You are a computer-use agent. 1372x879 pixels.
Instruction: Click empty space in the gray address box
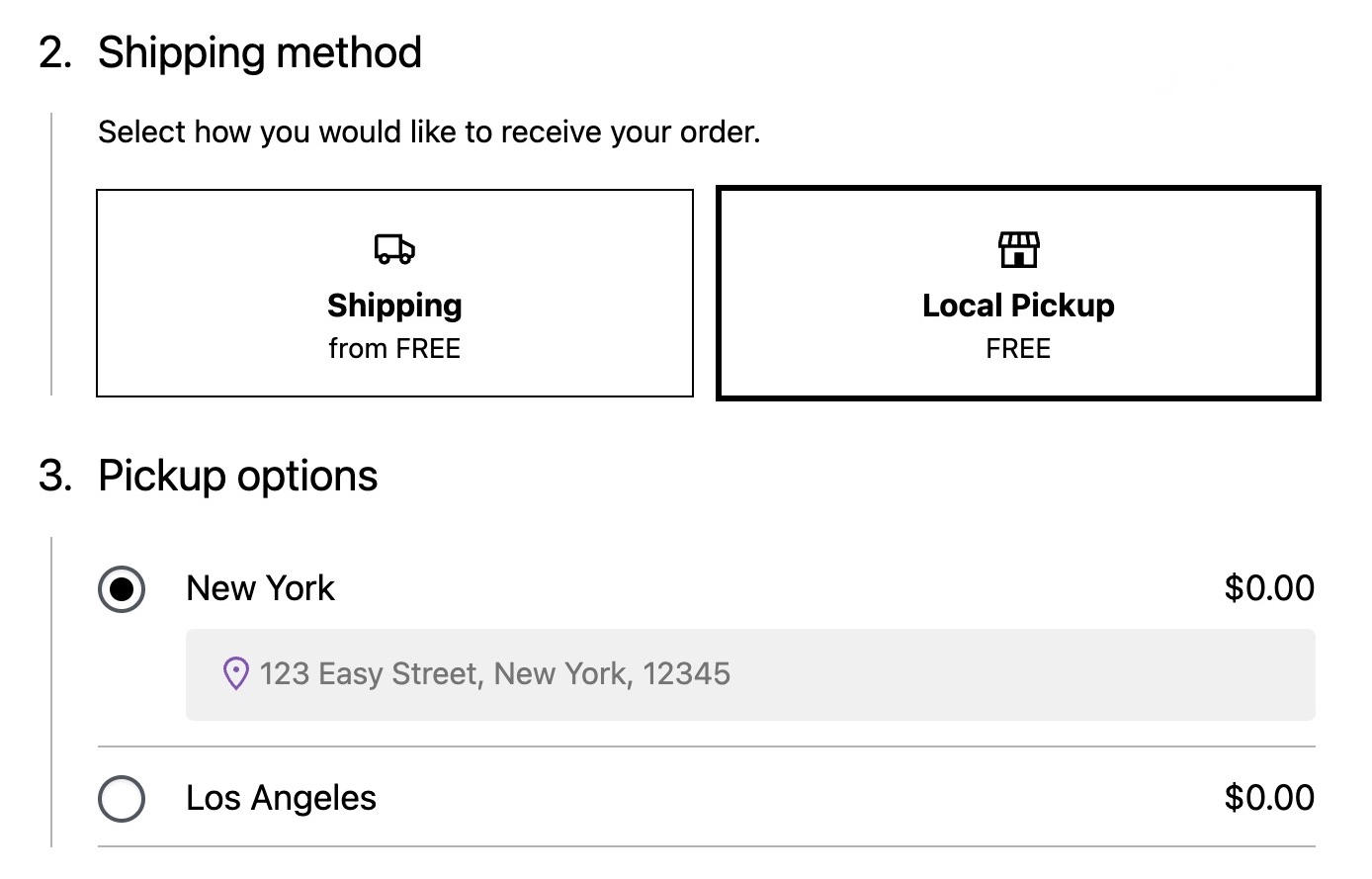coord(1018,674)
